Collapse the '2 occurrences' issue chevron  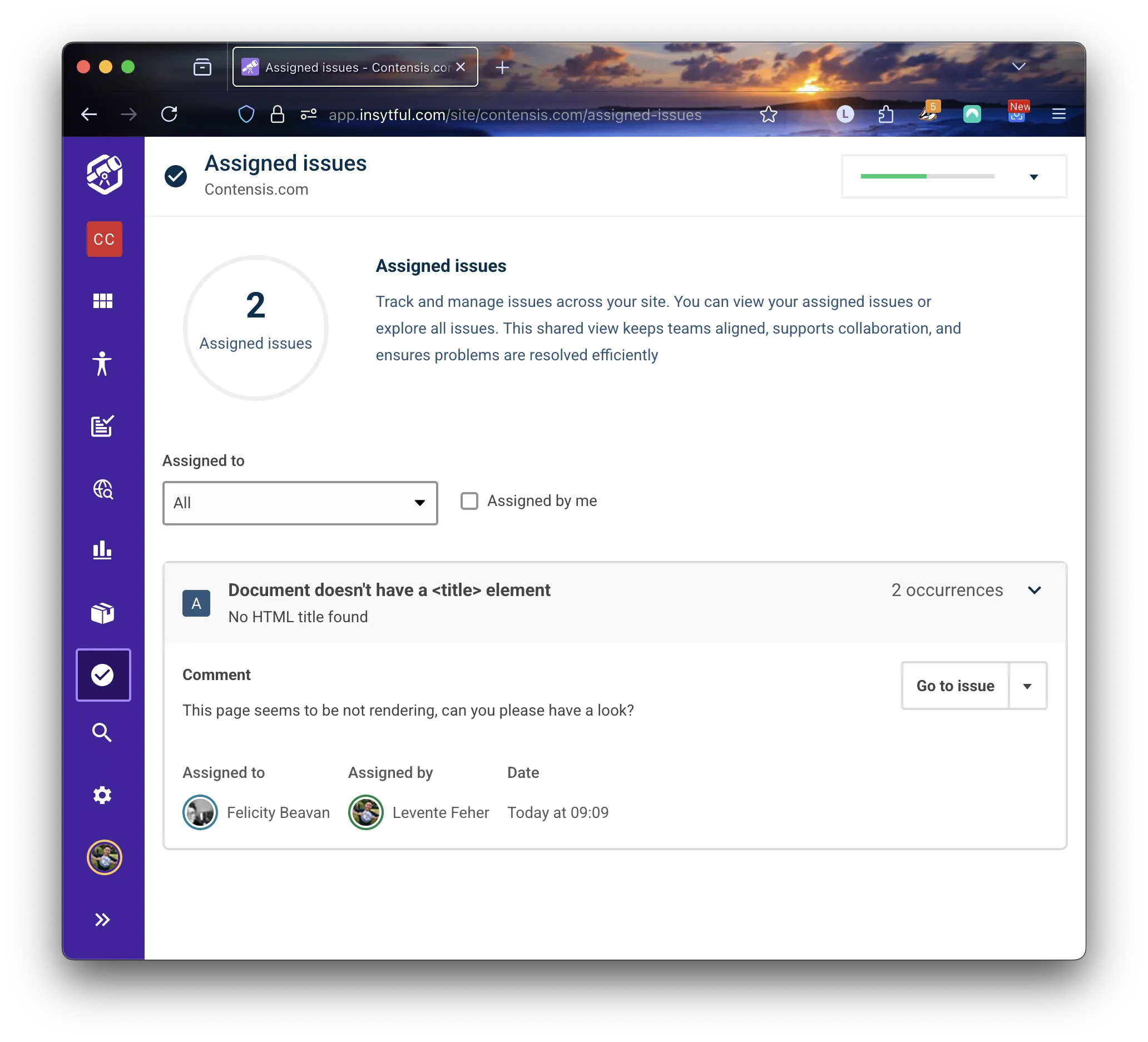point(1034,590)
